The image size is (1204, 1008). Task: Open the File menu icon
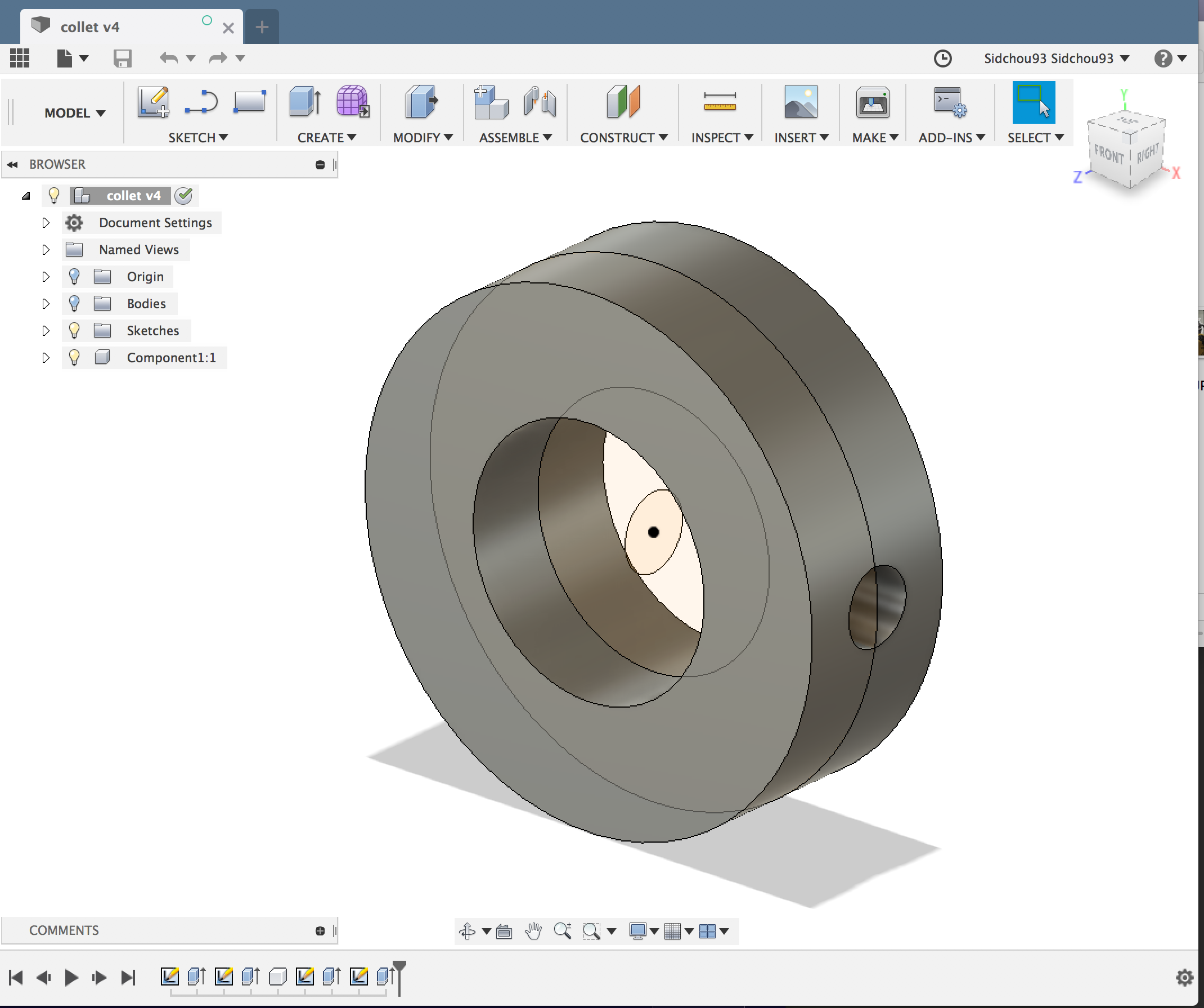tap(65, 58)
